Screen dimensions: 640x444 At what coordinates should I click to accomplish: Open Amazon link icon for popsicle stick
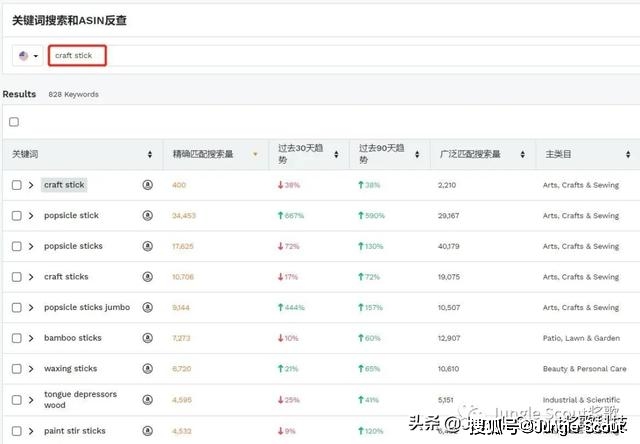point(147,215)
